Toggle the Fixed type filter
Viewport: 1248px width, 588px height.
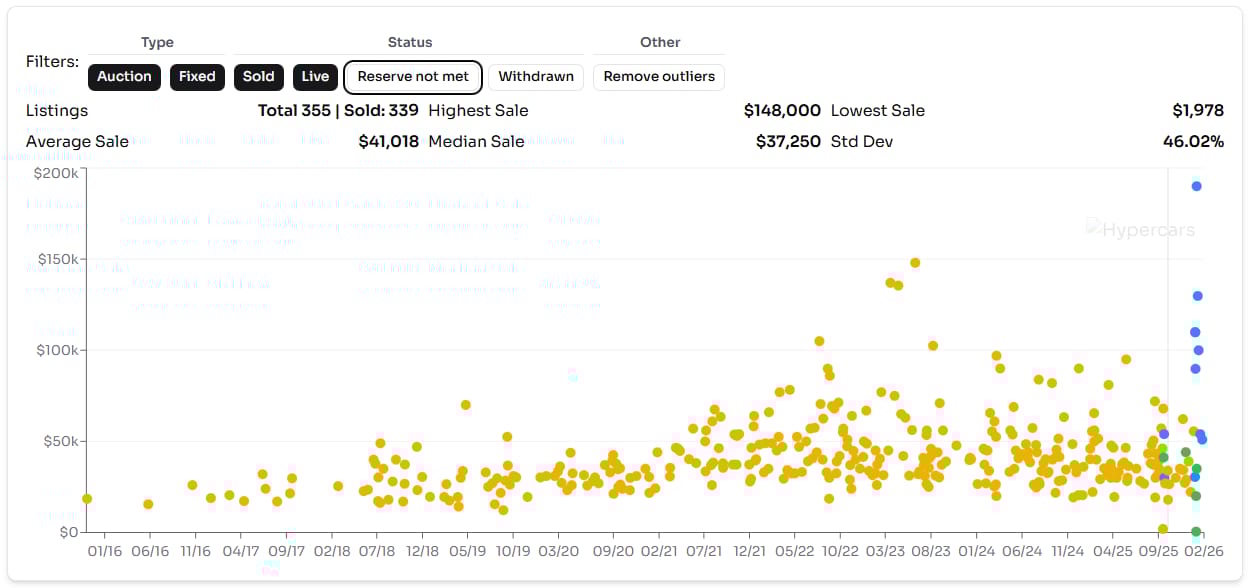197,77
